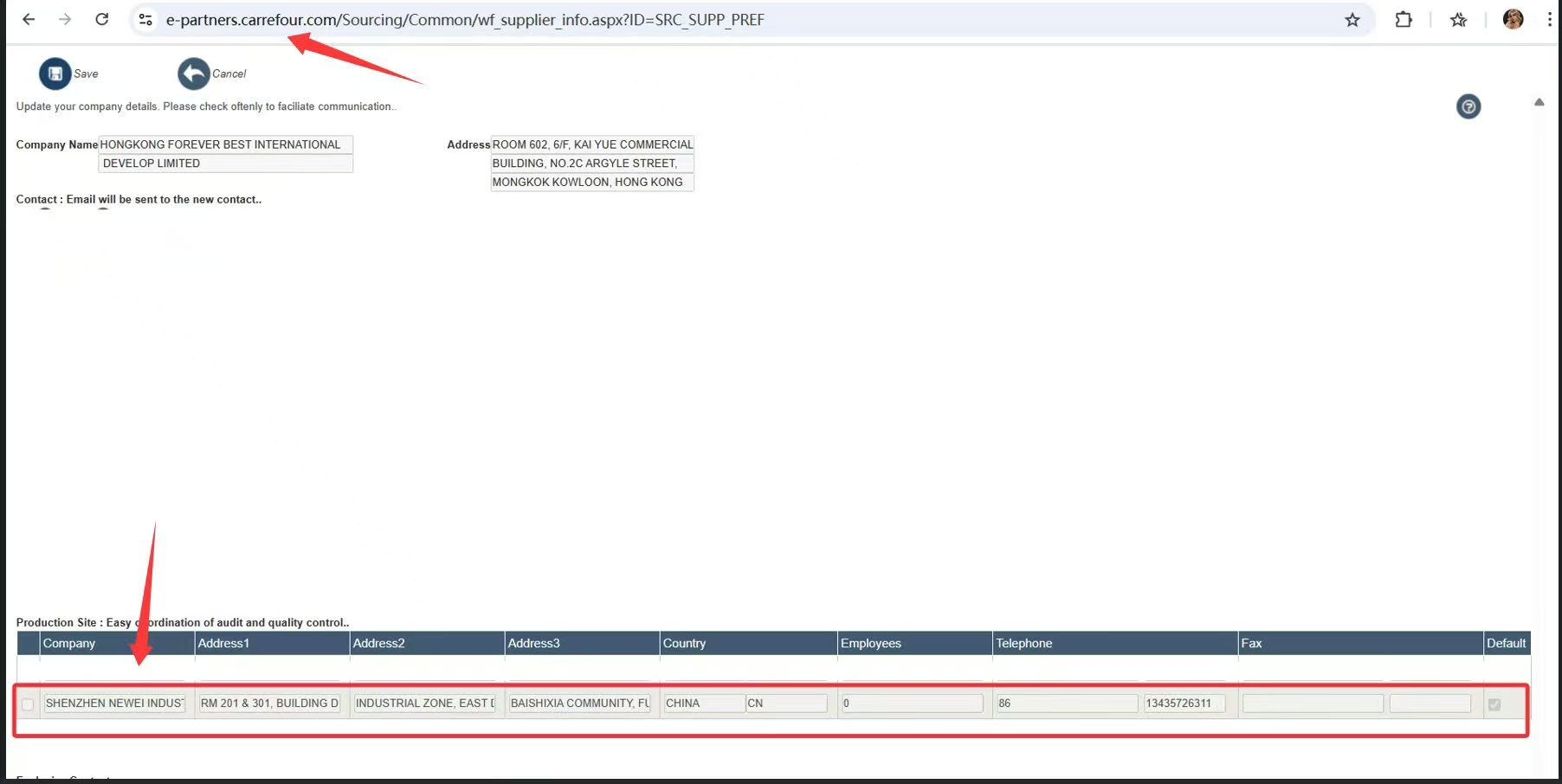
Task: Open the browser profile avatar
Action: [x=1513, y=19]
